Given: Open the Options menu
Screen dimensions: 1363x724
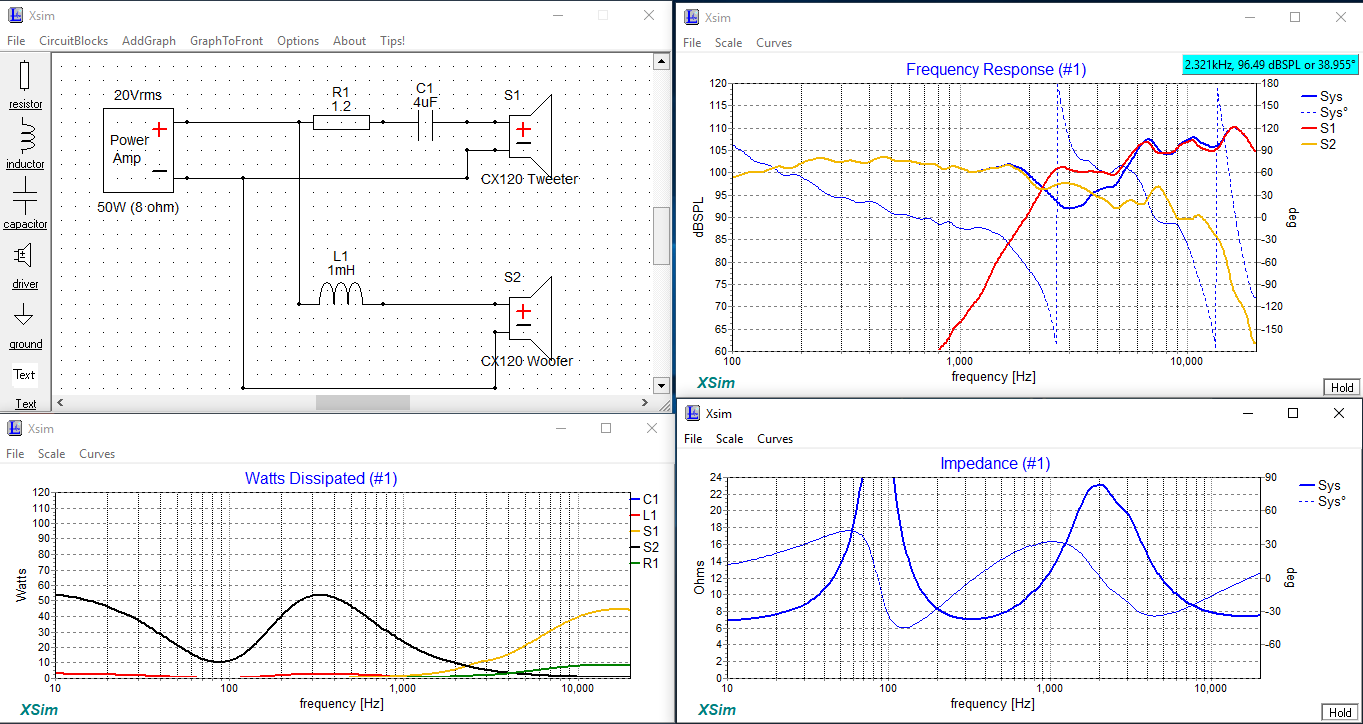Looking at the screenshot, I should coord(297,40).
